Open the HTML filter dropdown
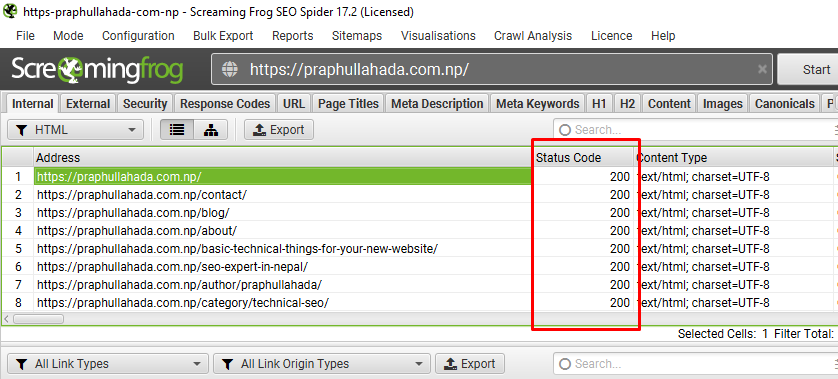This screenshot has height=379, width=838. click(x=75, y=130)
